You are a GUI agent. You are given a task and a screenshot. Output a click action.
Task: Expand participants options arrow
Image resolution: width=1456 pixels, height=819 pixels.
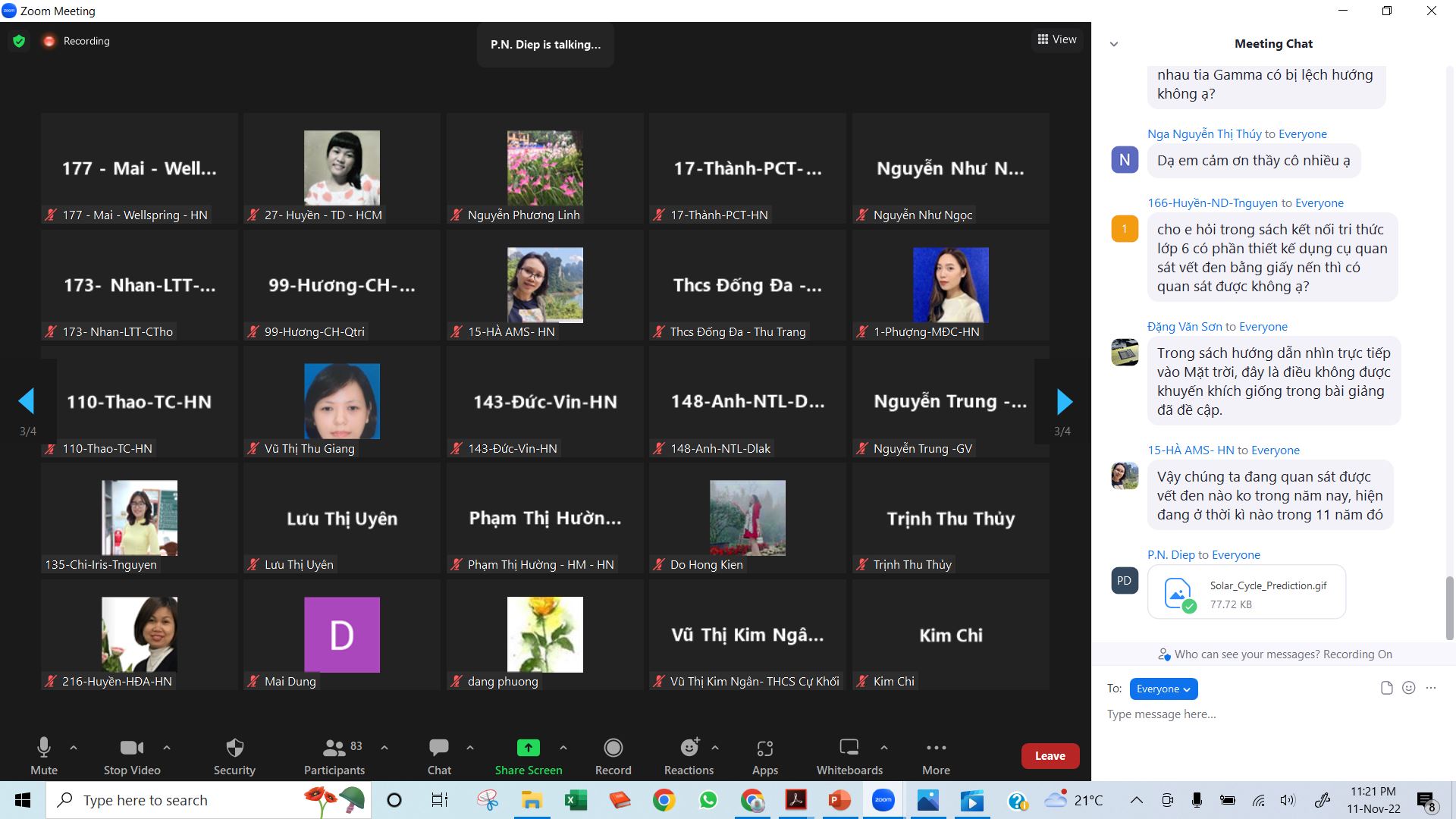click(x=384, y=748)
